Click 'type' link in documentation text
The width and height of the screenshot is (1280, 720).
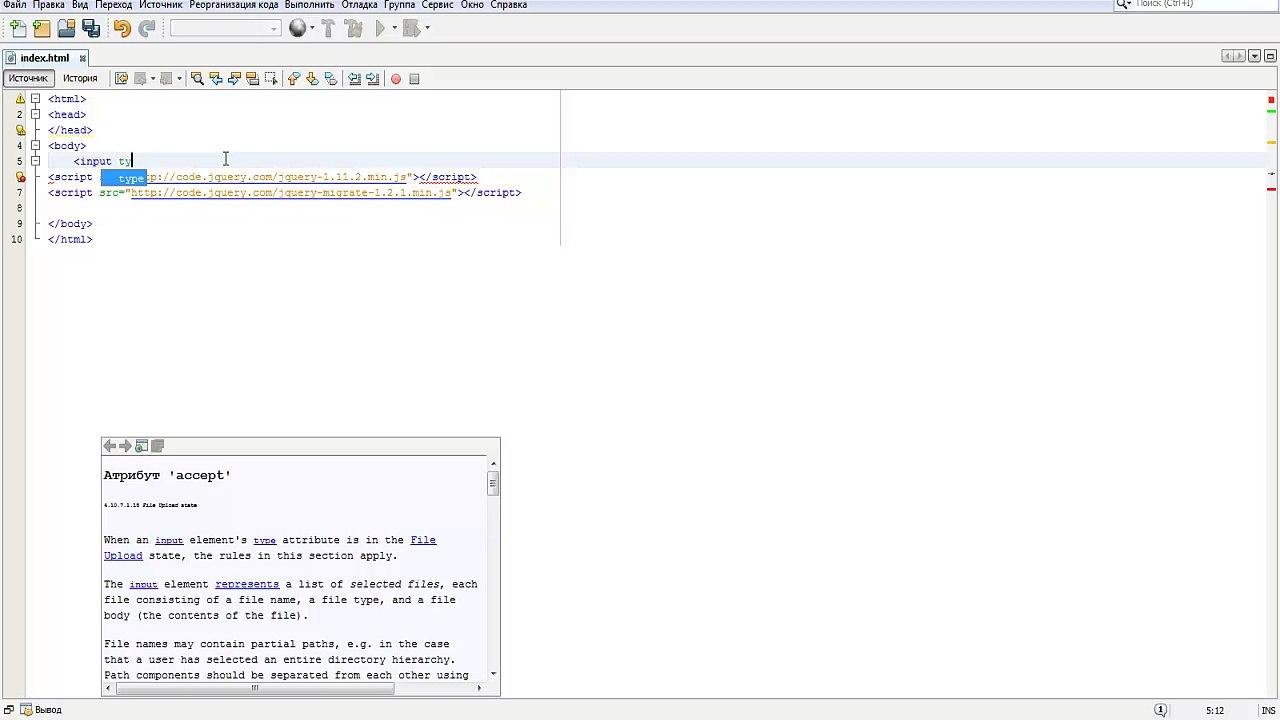pos(264,540)
